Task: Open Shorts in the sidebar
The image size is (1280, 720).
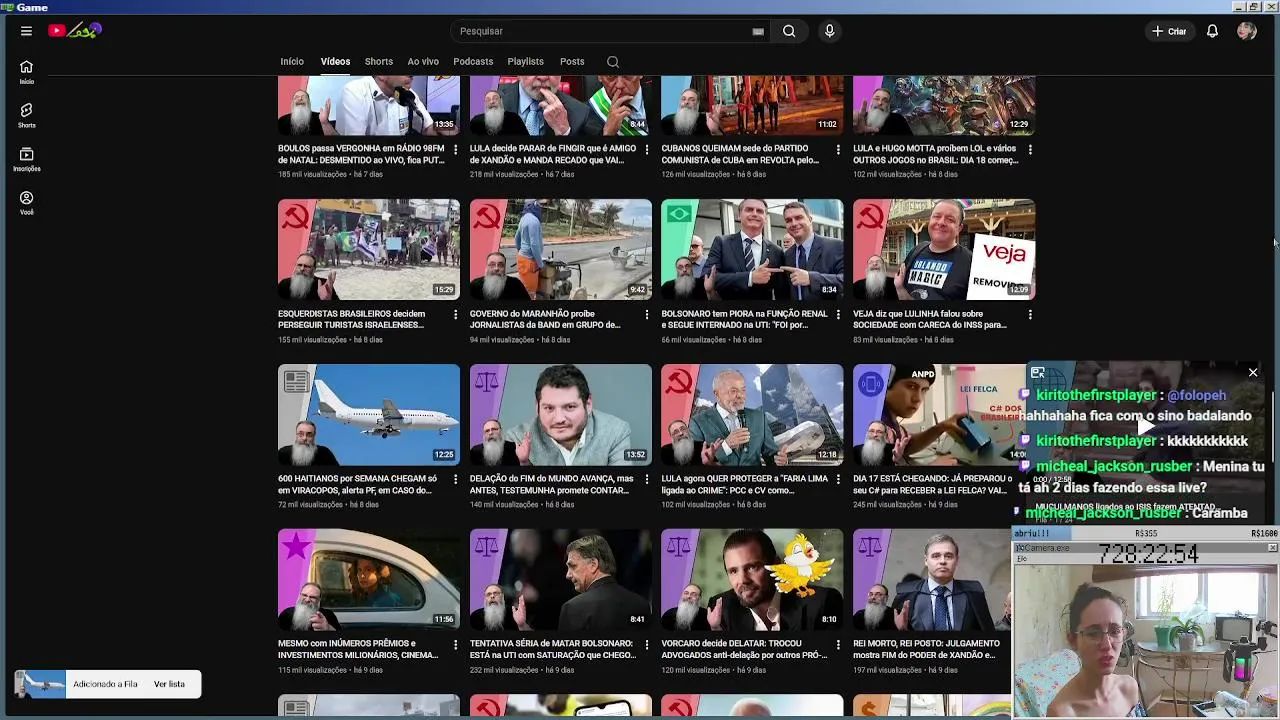Action: [x=26, y=116]
